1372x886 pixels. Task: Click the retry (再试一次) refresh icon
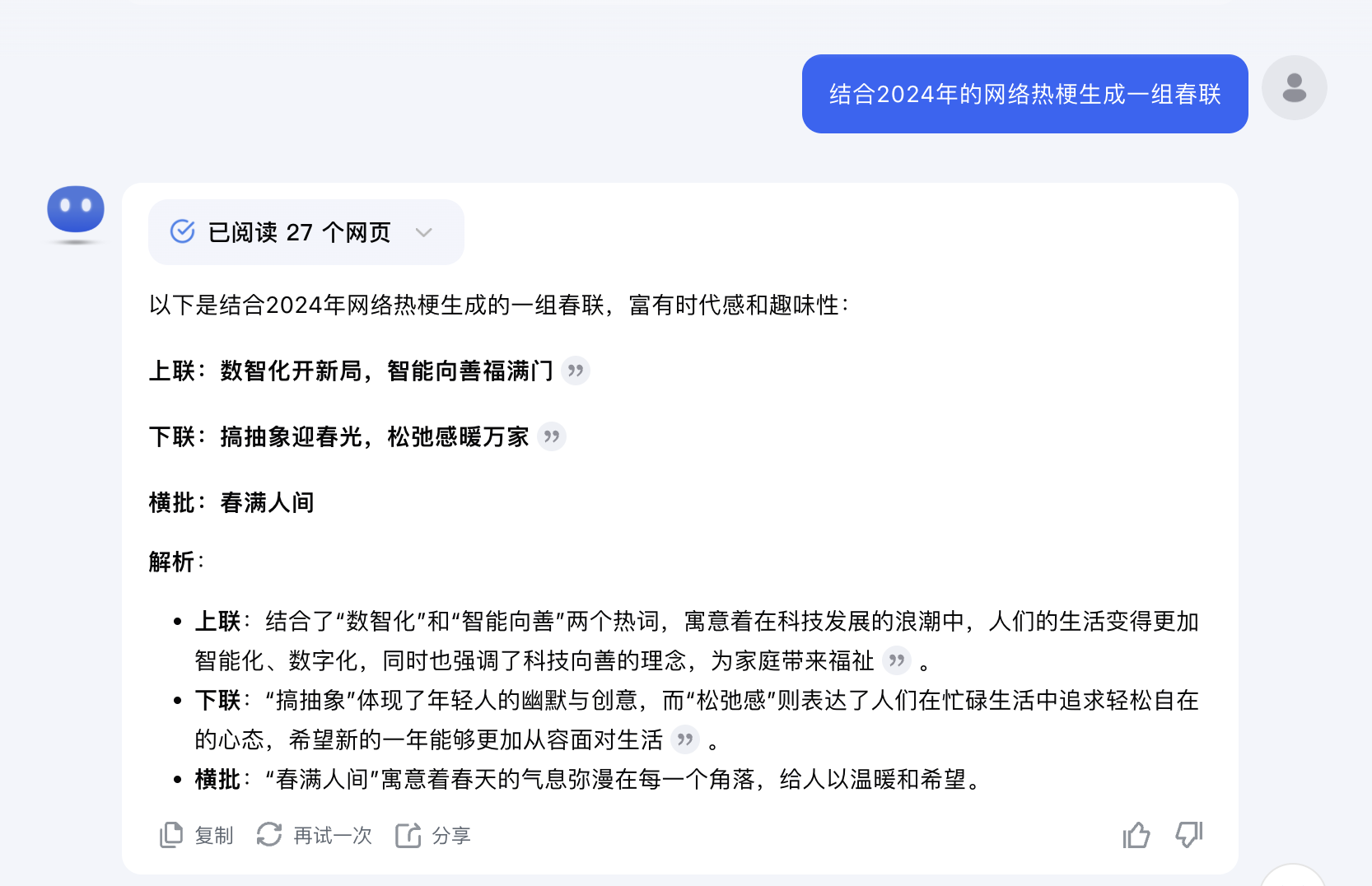[269, 835]
